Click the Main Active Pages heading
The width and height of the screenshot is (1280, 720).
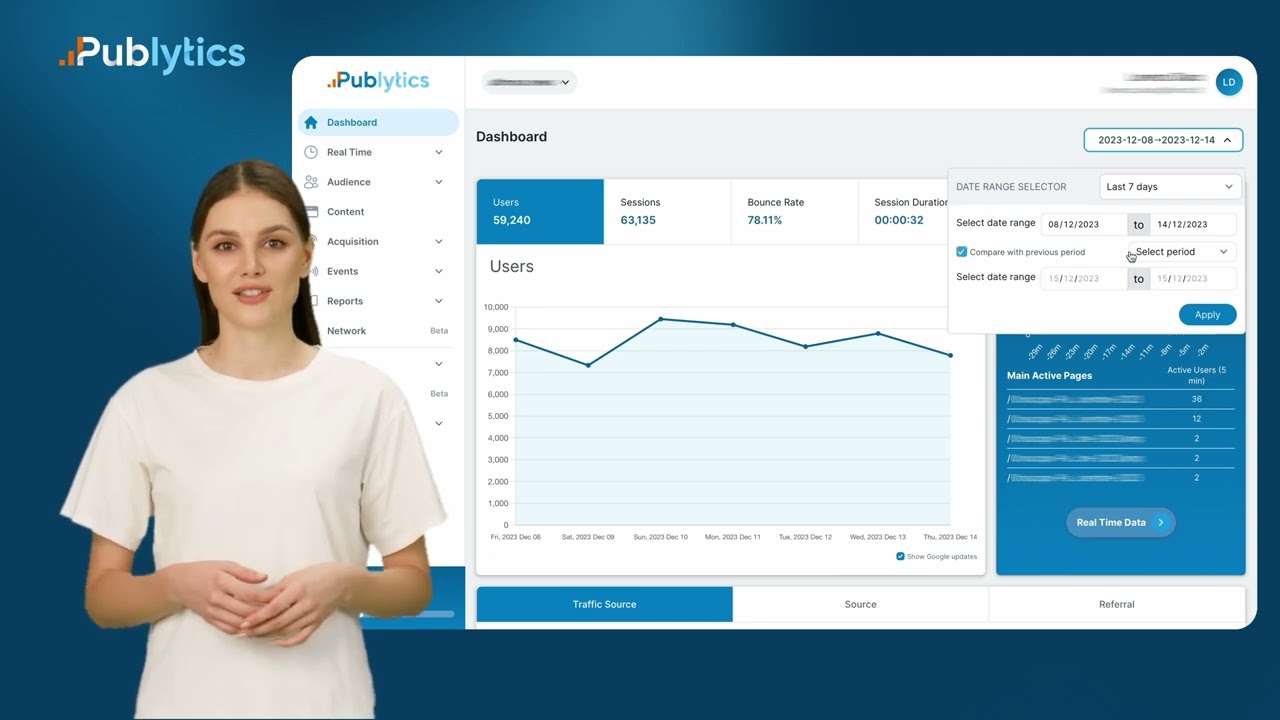click(1049, 376)
